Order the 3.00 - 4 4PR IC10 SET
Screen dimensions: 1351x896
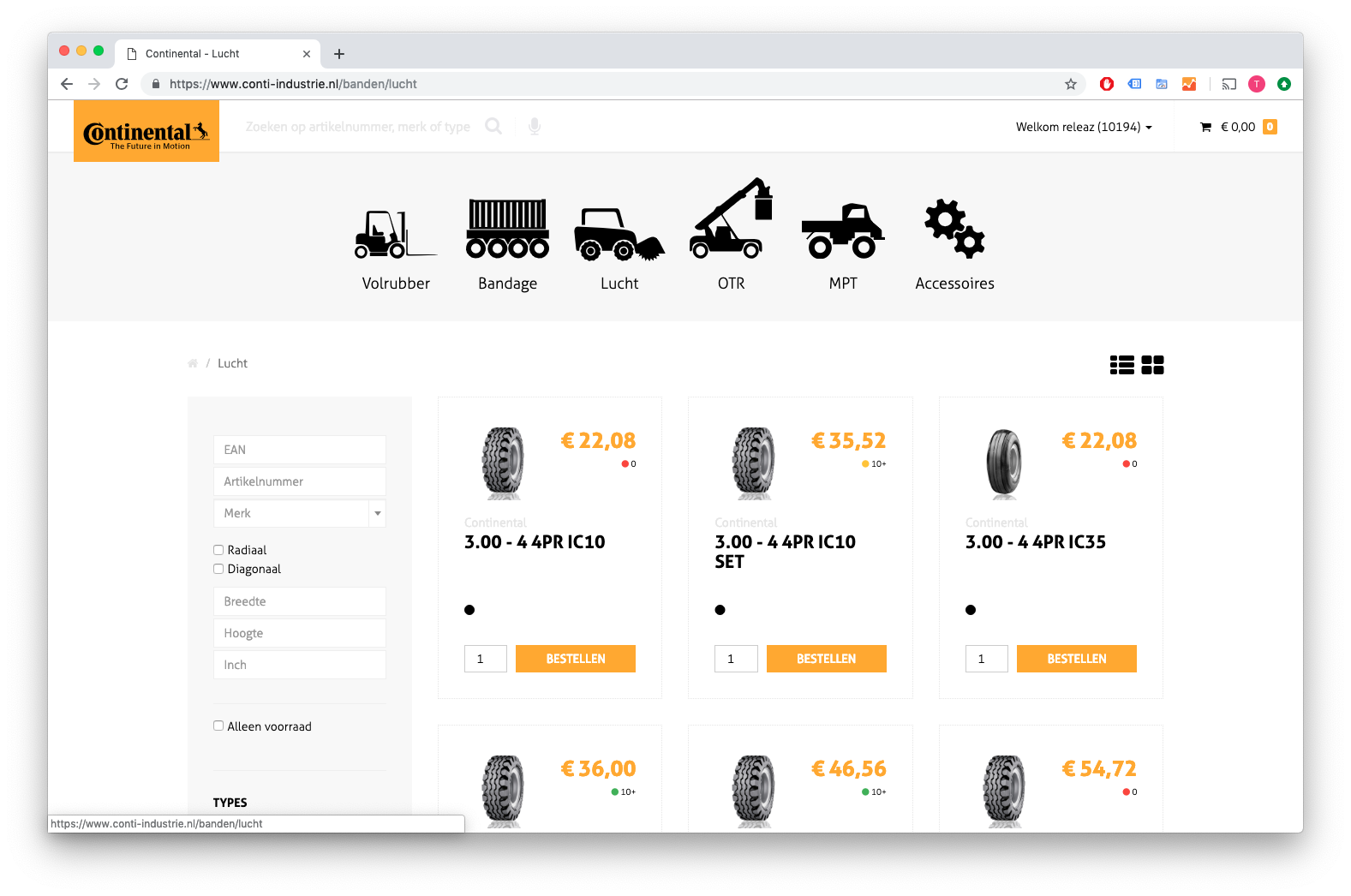[827, 659]
